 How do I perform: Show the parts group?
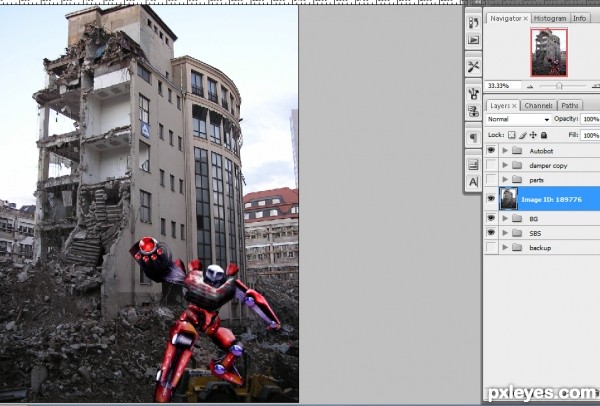point(491,179)
